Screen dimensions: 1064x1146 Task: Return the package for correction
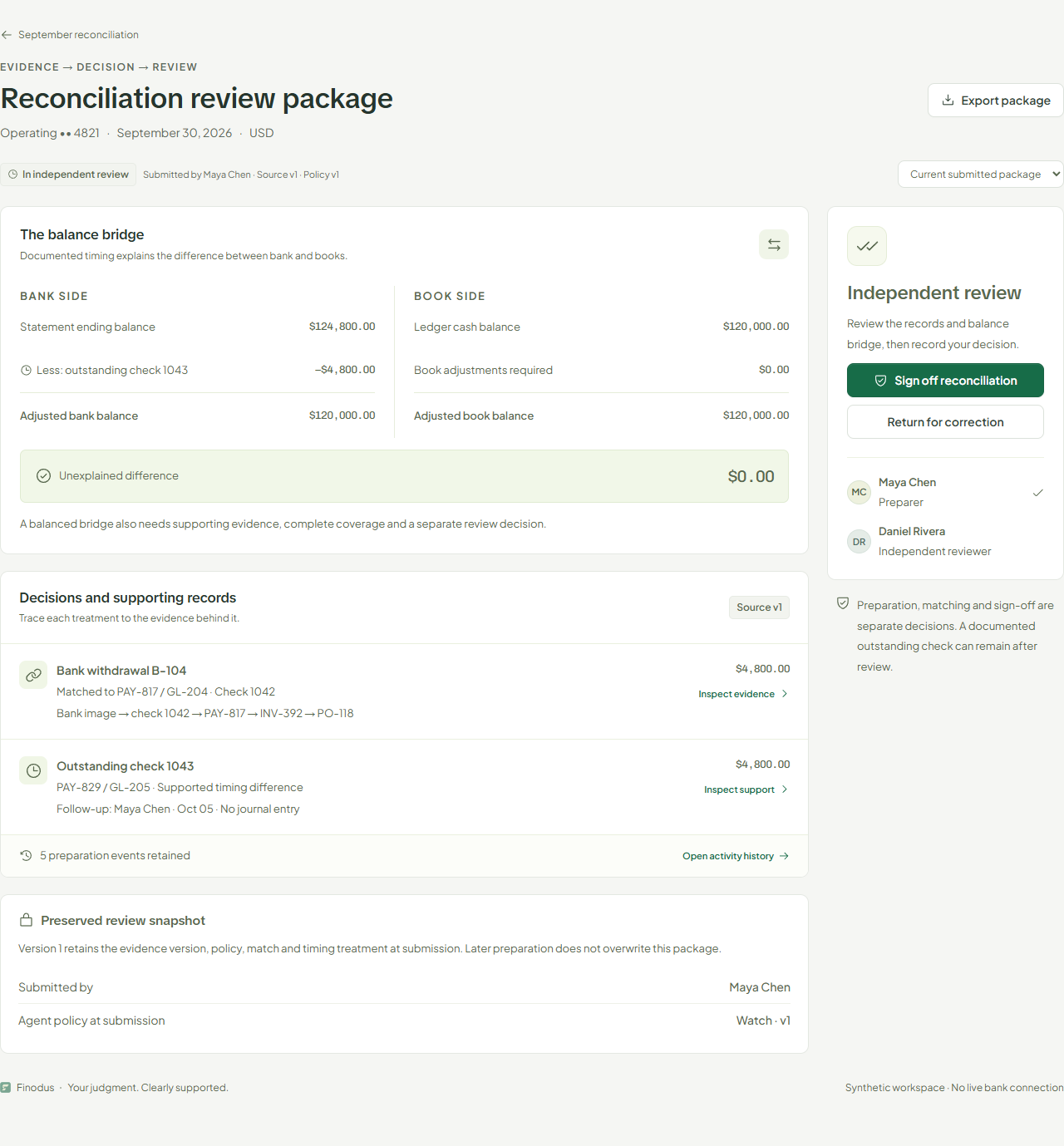coord(945,422)
